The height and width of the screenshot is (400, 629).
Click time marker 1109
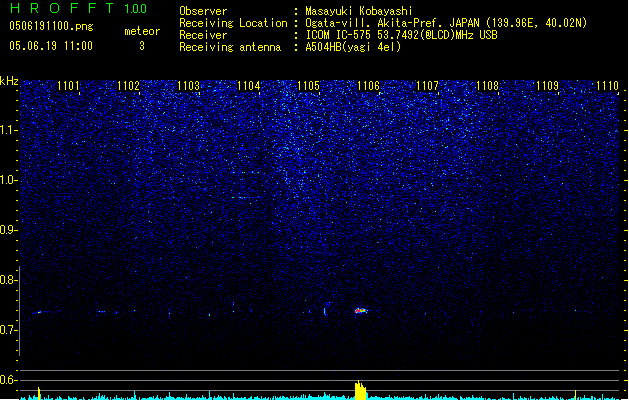click(547, 85)
